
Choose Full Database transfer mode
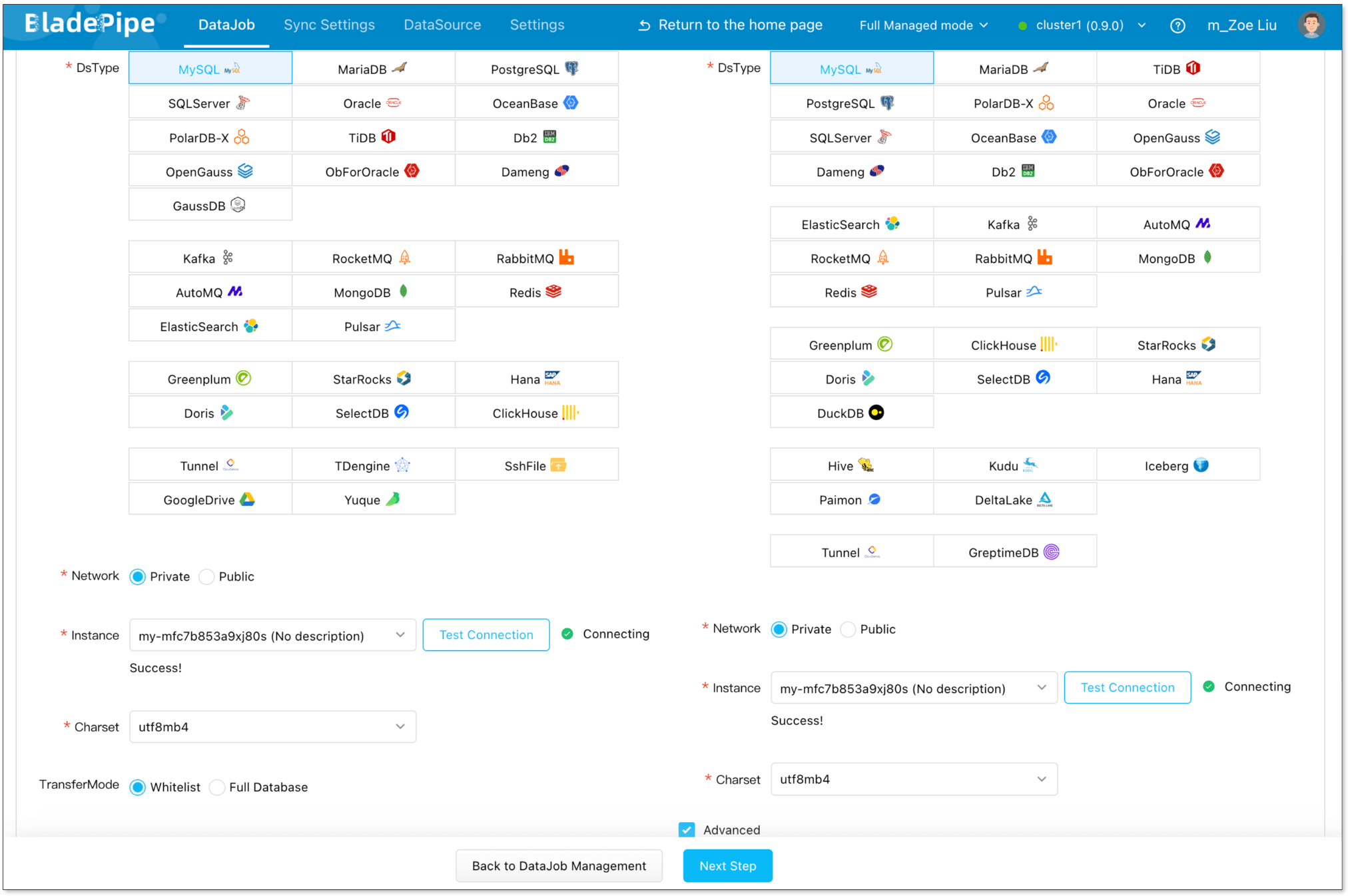[x=217, y=787]
